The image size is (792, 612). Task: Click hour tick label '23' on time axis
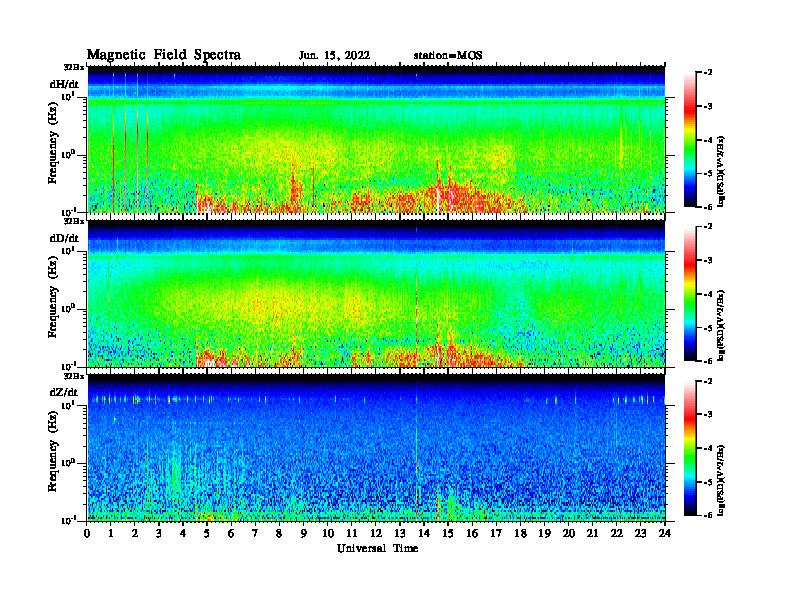tap(640, 533)
